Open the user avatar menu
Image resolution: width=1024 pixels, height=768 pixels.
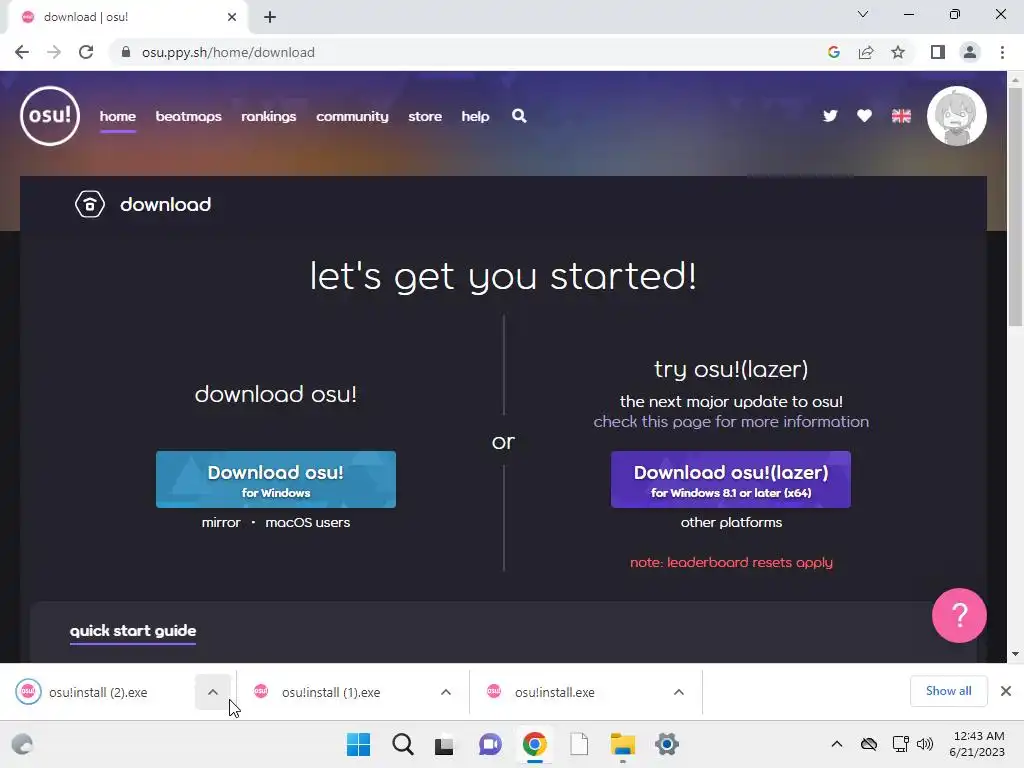point(957,116)
